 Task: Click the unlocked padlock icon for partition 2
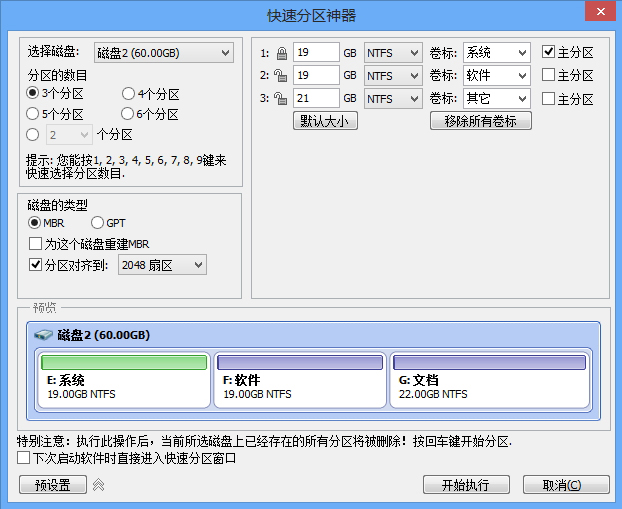point(280,75)
